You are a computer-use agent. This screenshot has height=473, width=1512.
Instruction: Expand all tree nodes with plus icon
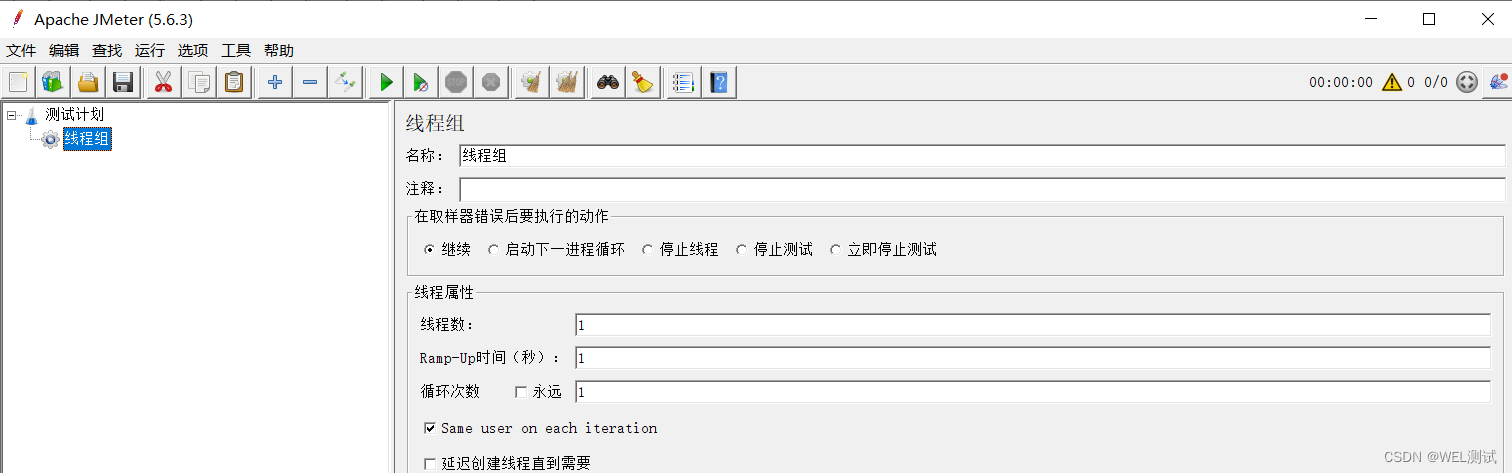click(274, 82)
